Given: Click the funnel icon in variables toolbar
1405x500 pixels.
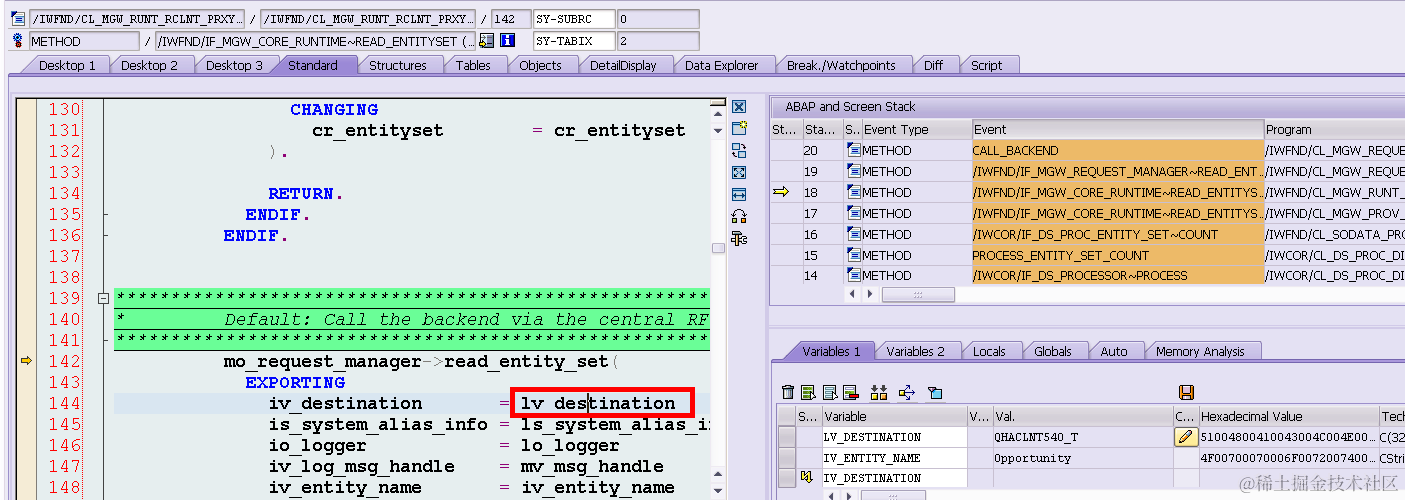Looking at the screenshot, I should 935,393.
